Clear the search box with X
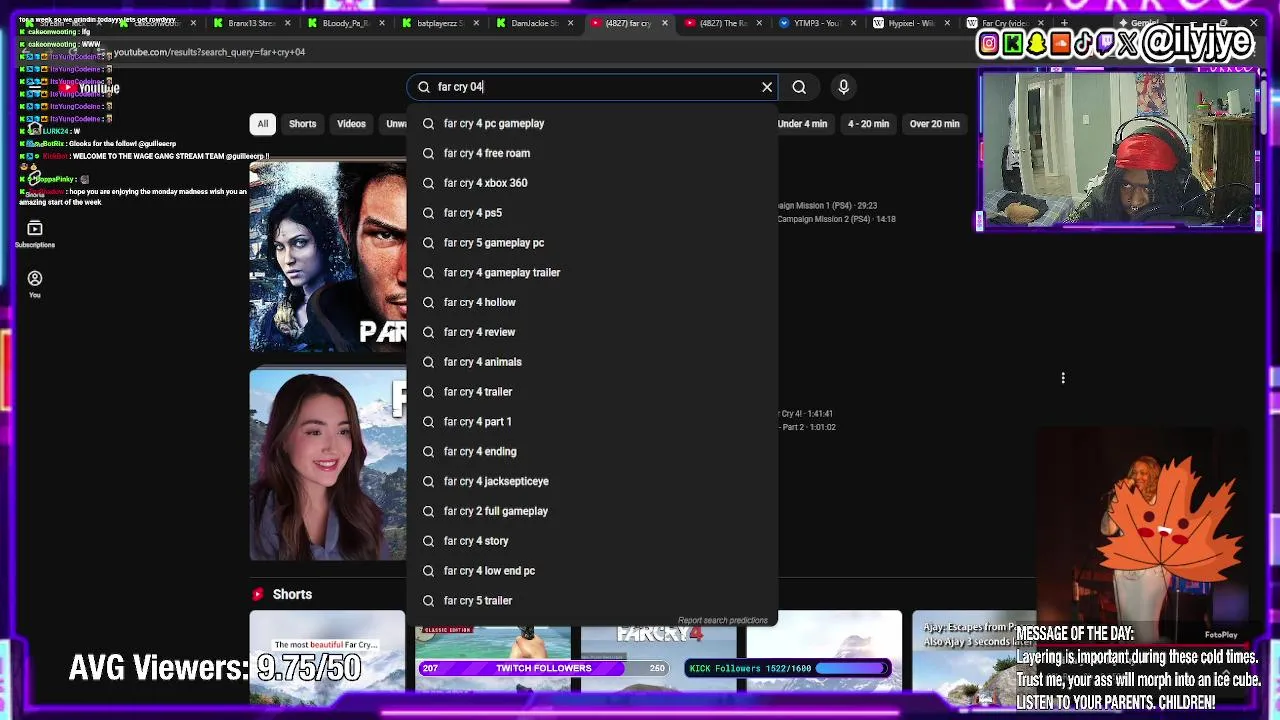The height and width of the screenshot is (720, 1280). 767,87
